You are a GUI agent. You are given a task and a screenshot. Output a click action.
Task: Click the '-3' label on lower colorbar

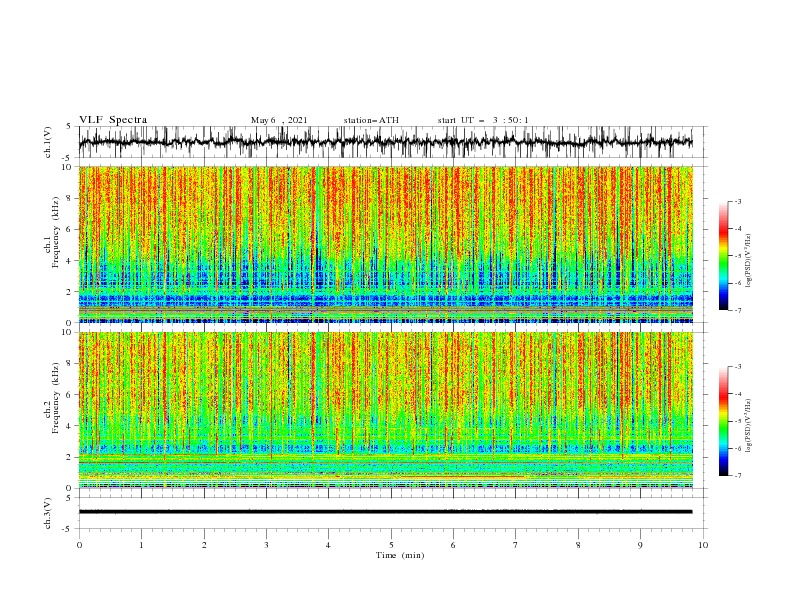[x=738, y=367]
